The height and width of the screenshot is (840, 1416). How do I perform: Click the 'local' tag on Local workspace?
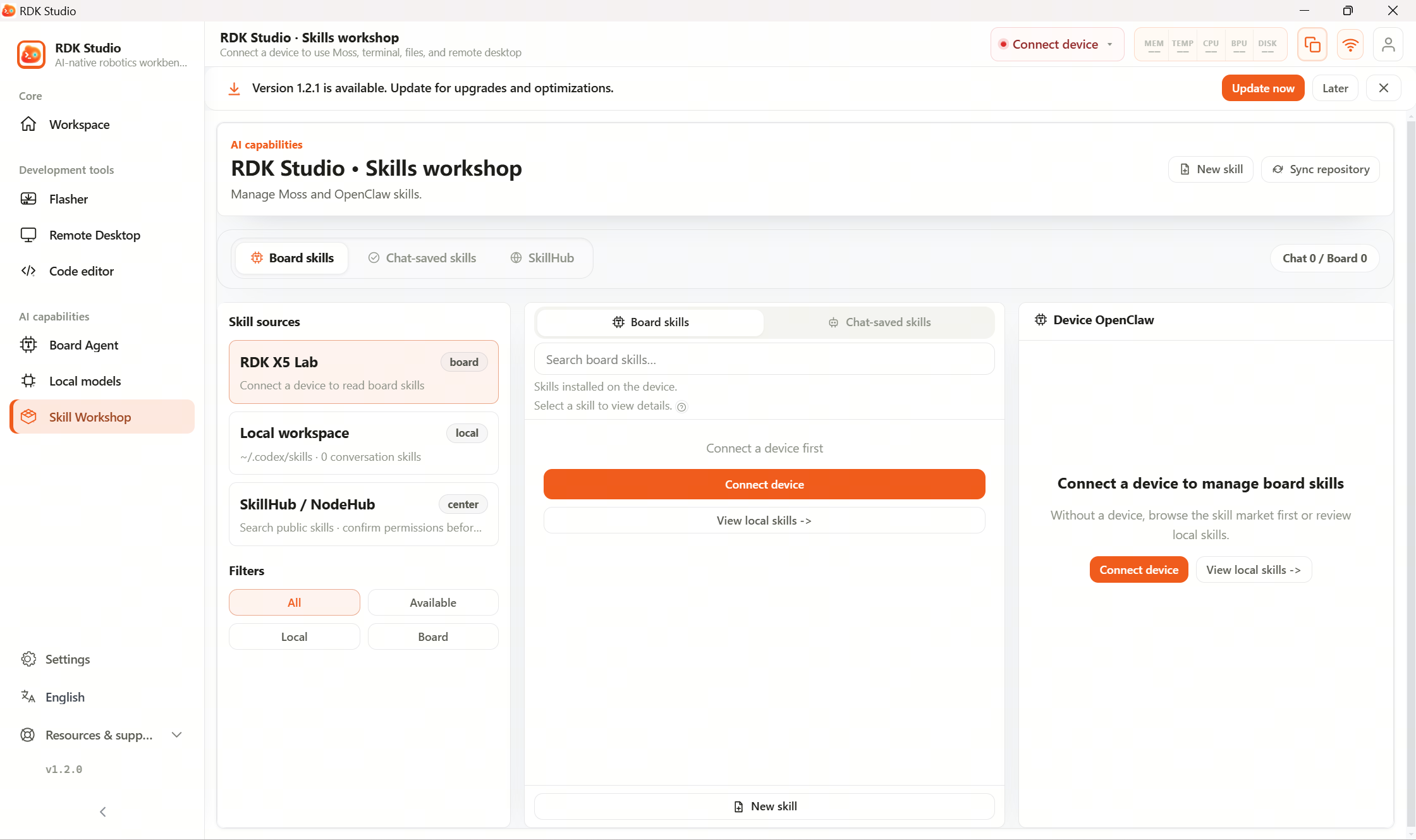point(467,433)
